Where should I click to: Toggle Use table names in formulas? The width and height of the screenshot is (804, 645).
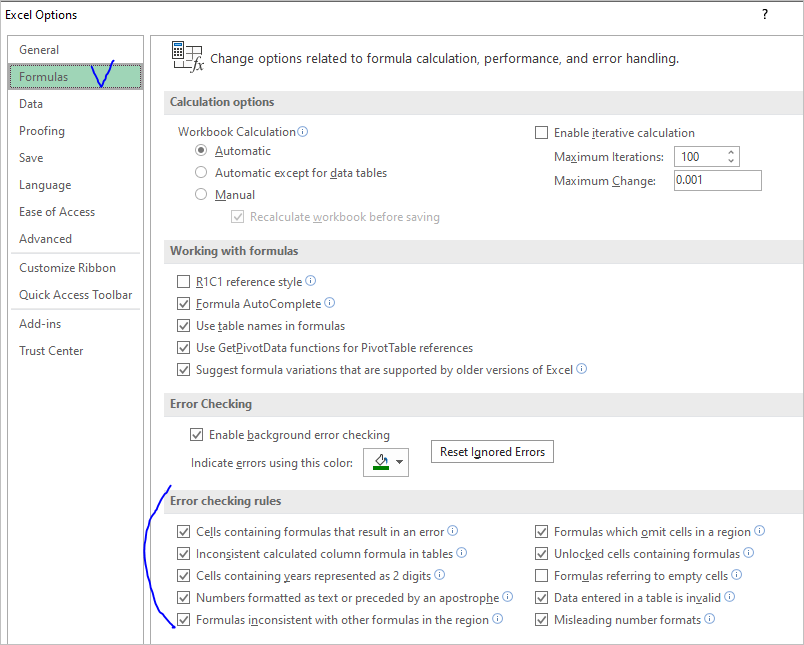point(183,326)
